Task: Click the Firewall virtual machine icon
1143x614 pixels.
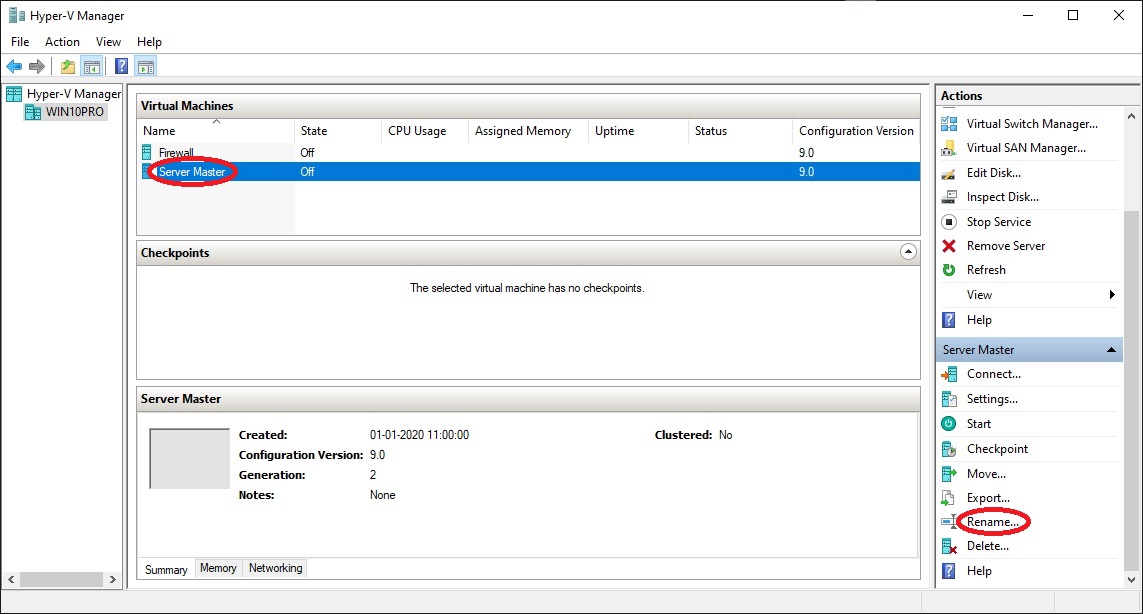Action: [147, 152]
